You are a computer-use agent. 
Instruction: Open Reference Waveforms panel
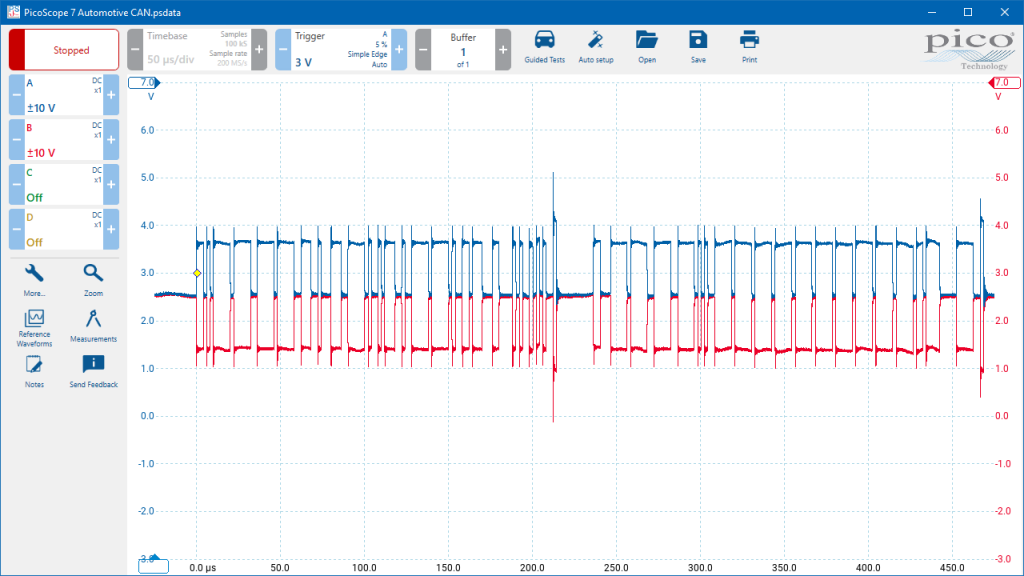point(34,328)
